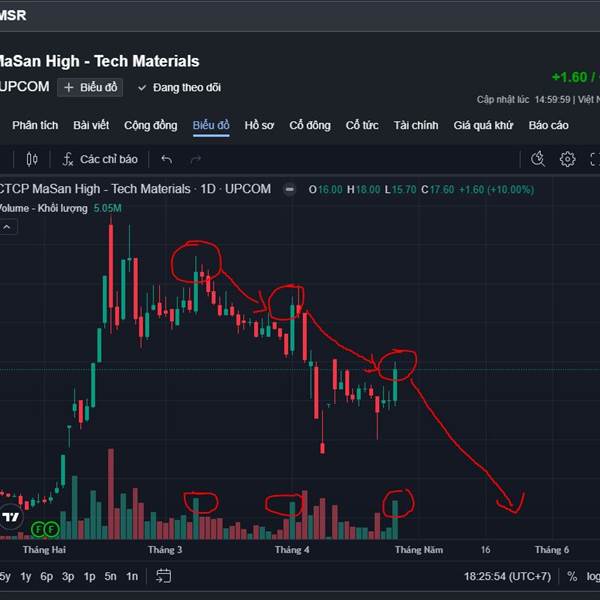Open the quick search lightning icon
The image size is (600, 600).
coord(538,159)
